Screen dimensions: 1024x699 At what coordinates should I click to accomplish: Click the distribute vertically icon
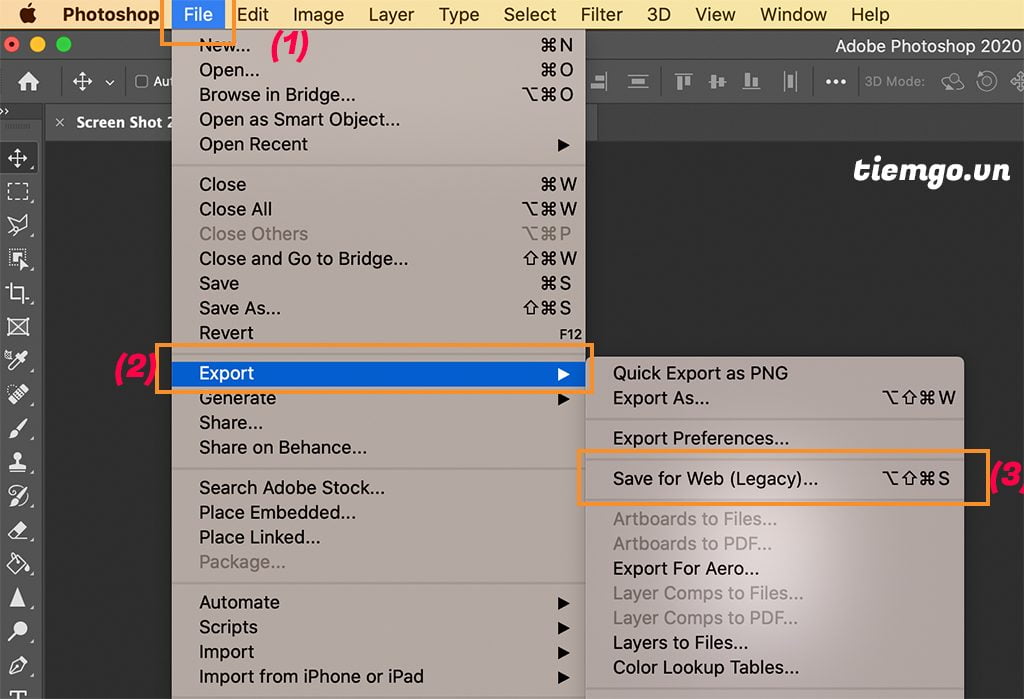(x=637, y=82)
